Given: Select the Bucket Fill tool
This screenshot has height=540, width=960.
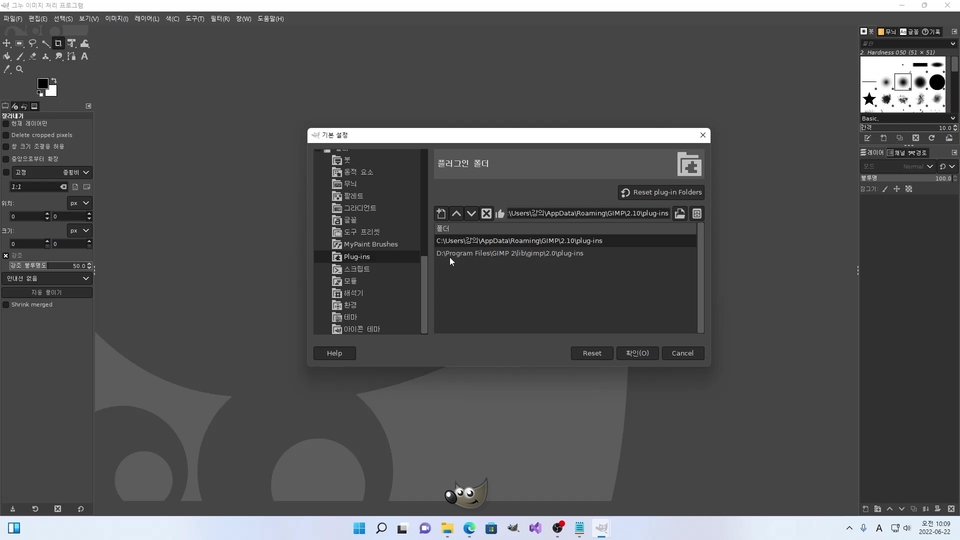Looking at the screenshot, I should 7,56.
